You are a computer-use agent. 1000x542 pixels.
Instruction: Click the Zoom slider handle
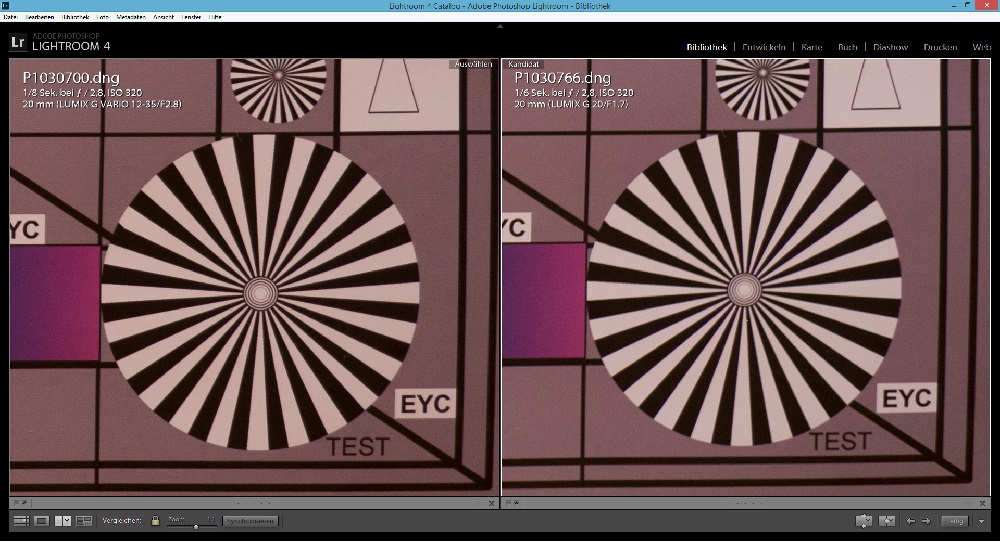[196, 525]
